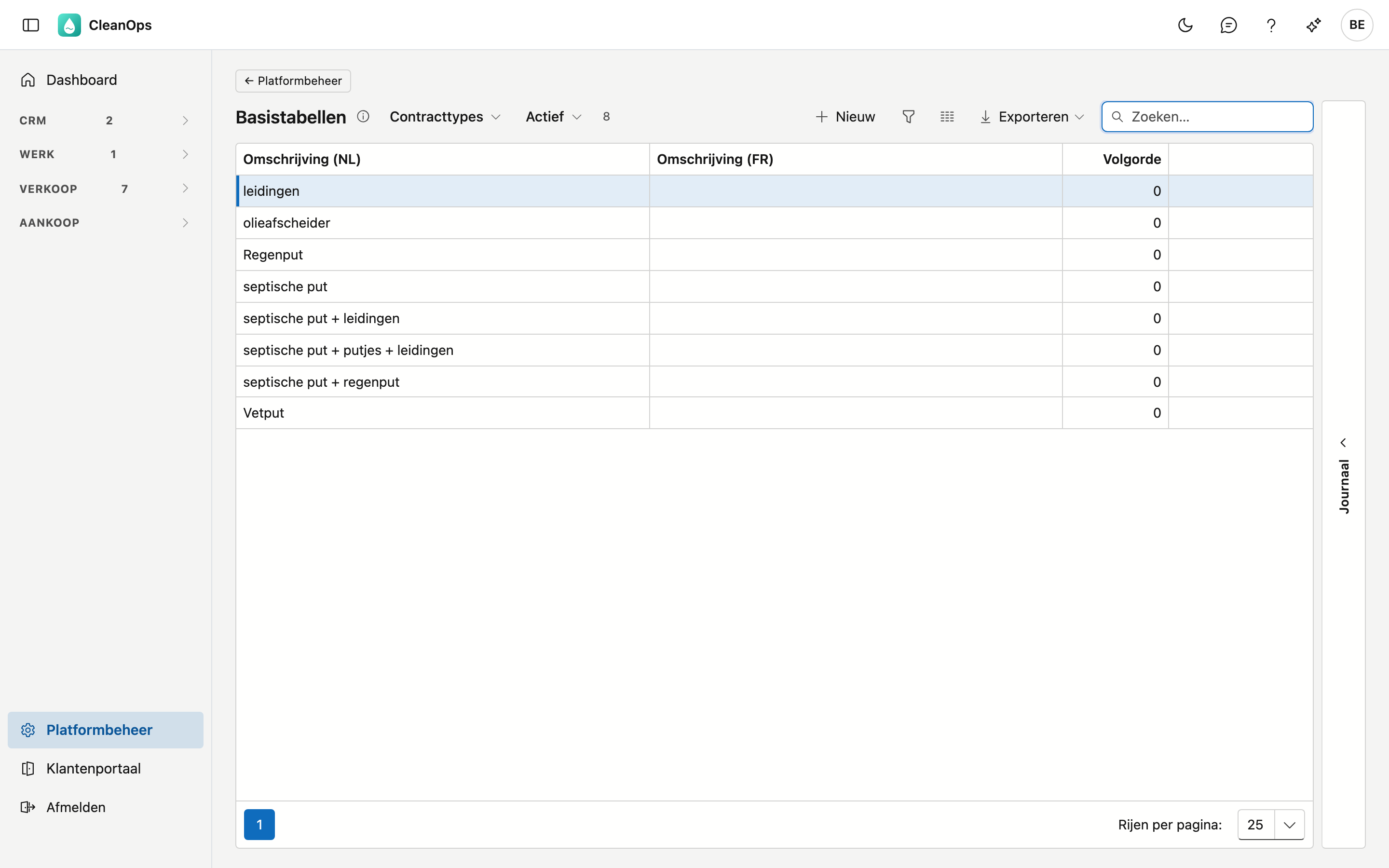Click the Dashboard home icon
The image size is (1389, 868).
(28, 80)
